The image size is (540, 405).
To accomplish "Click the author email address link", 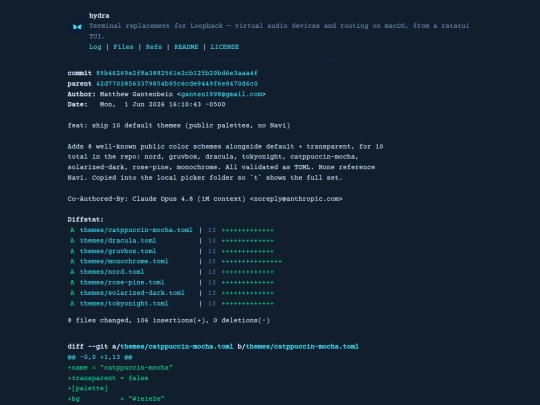I will point(221,94).
